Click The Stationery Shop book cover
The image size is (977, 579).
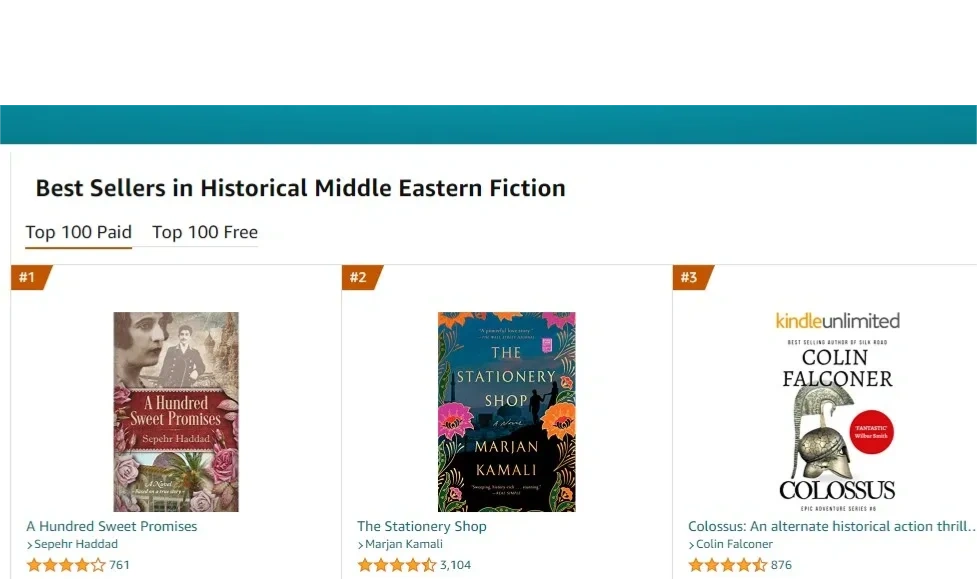point(507,411)
